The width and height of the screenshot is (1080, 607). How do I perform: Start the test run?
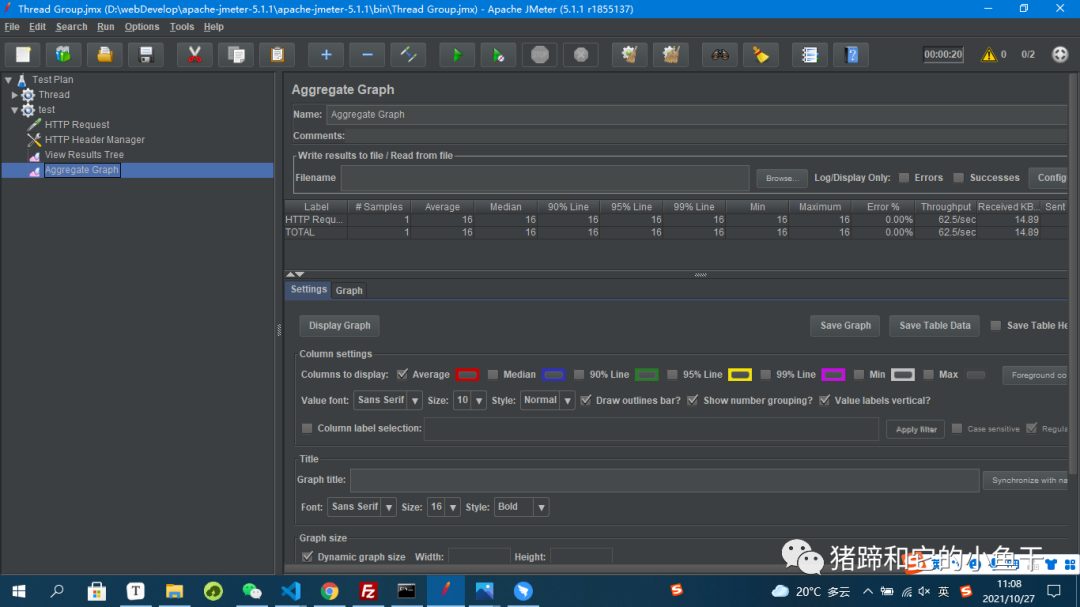[457, 54]
